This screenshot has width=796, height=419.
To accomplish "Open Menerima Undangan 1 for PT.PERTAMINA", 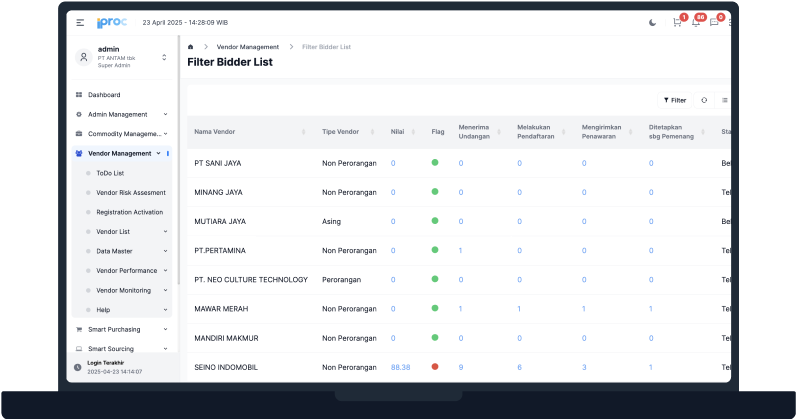I will point(460,250).
